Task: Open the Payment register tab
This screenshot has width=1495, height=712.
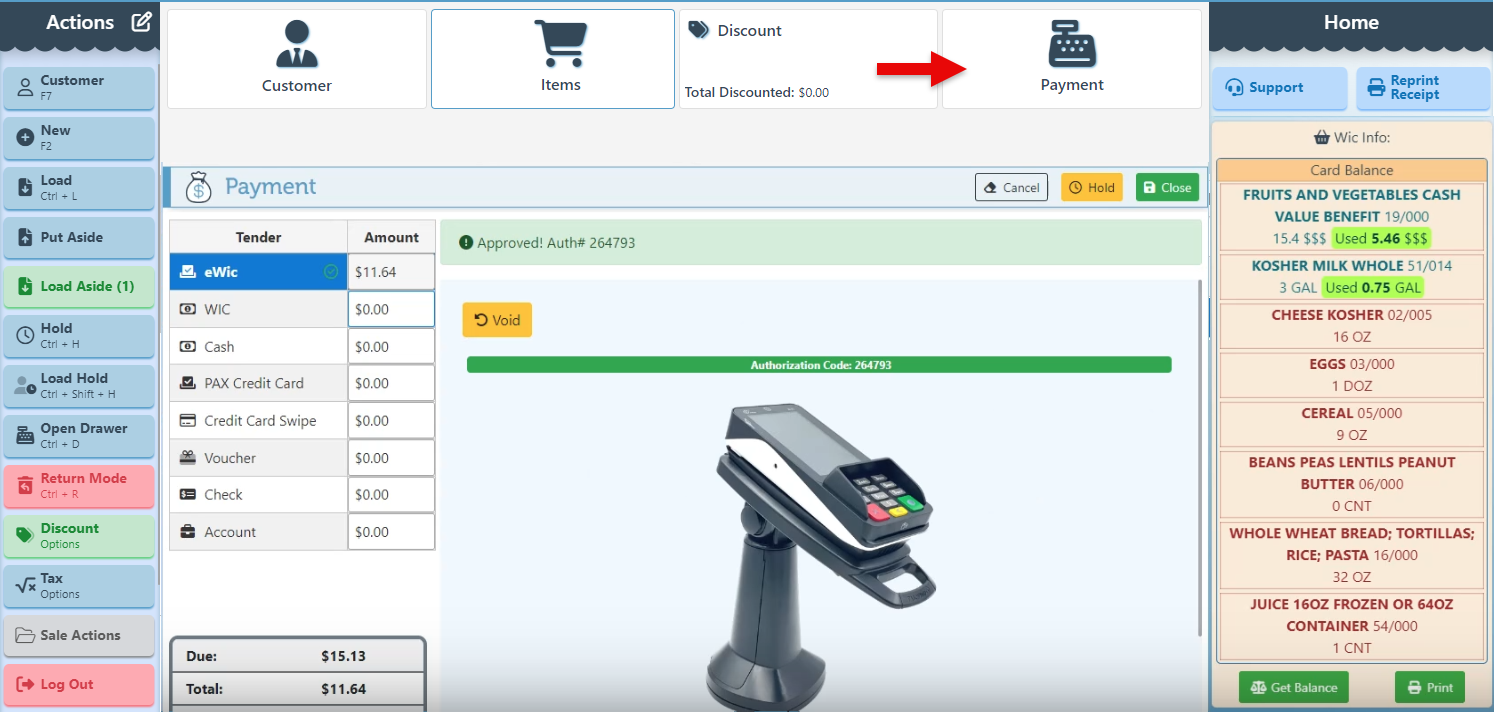Action: (x=1071, y=59)
